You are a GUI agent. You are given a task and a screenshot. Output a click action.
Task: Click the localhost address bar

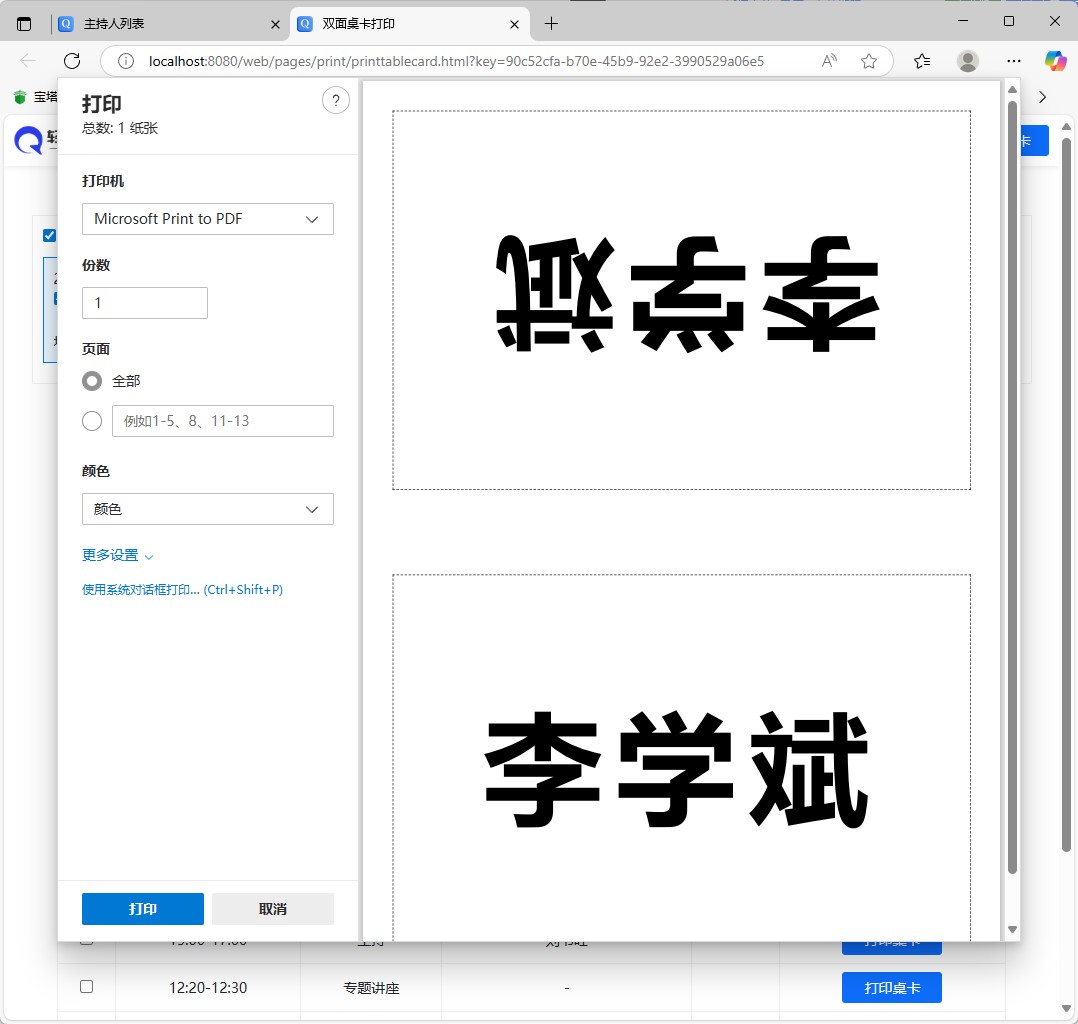pos(456,61)
